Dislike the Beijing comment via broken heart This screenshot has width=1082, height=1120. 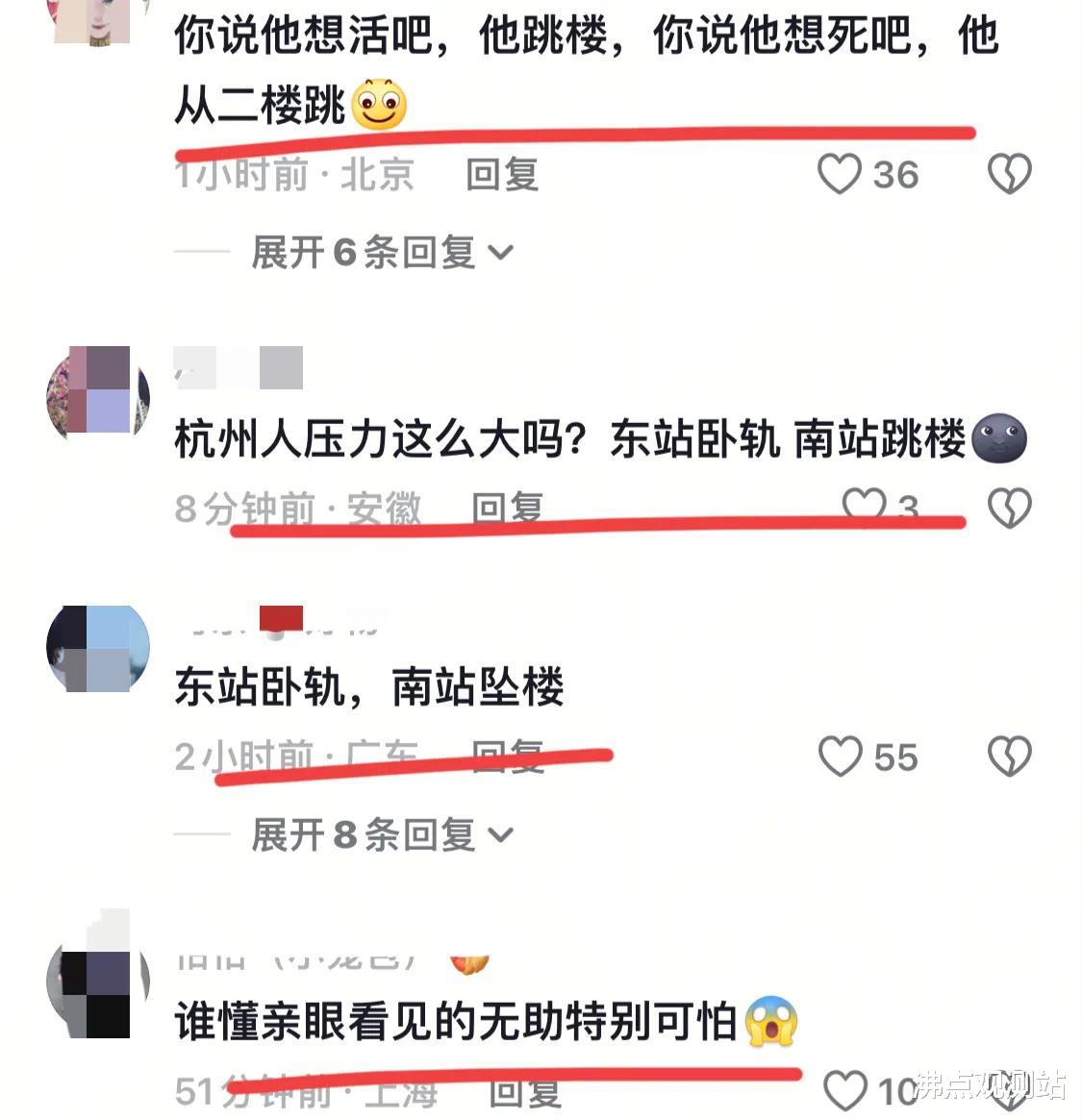pos(1009,174)
